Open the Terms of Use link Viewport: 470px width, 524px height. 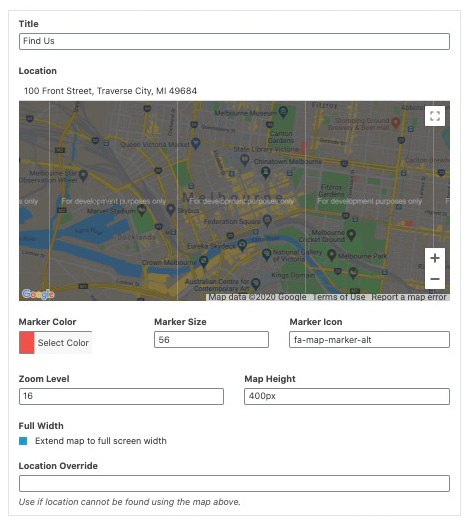pos(339,297)
